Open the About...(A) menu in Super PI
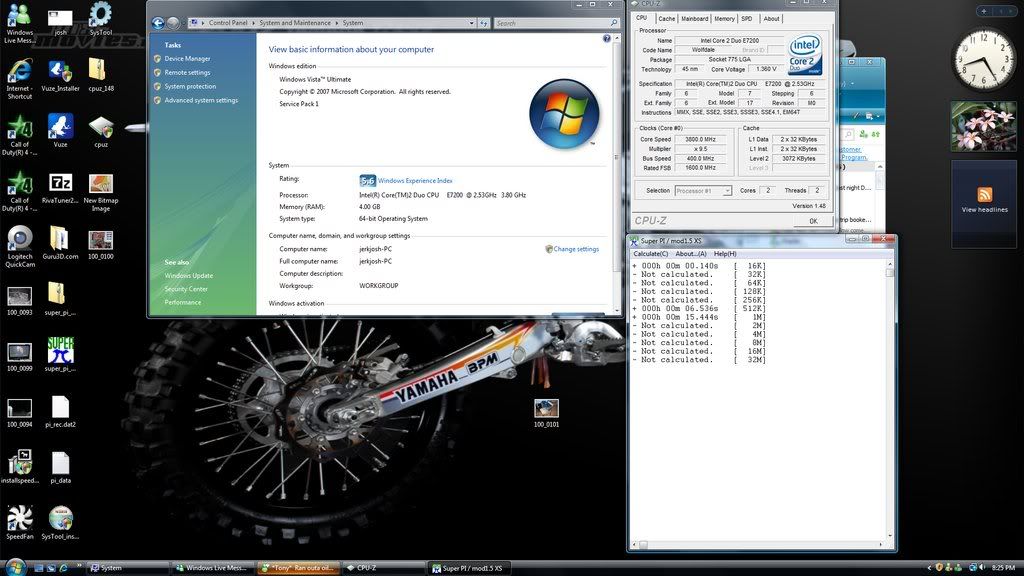Viewport: 1024px width, 576px height. coord(691,253)
